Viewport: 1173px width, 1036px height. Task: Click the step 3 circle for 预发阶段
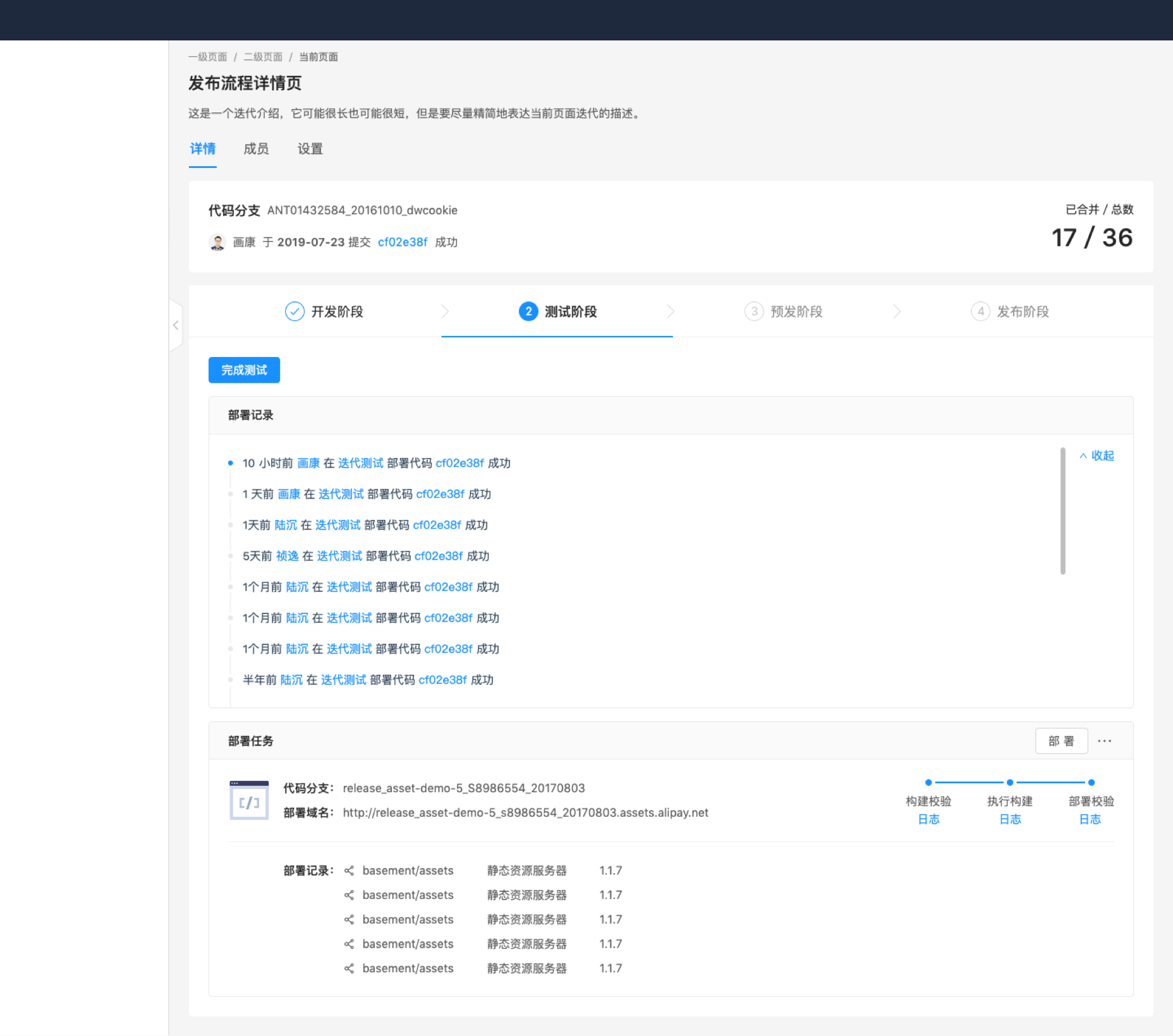tap(754, 311)
